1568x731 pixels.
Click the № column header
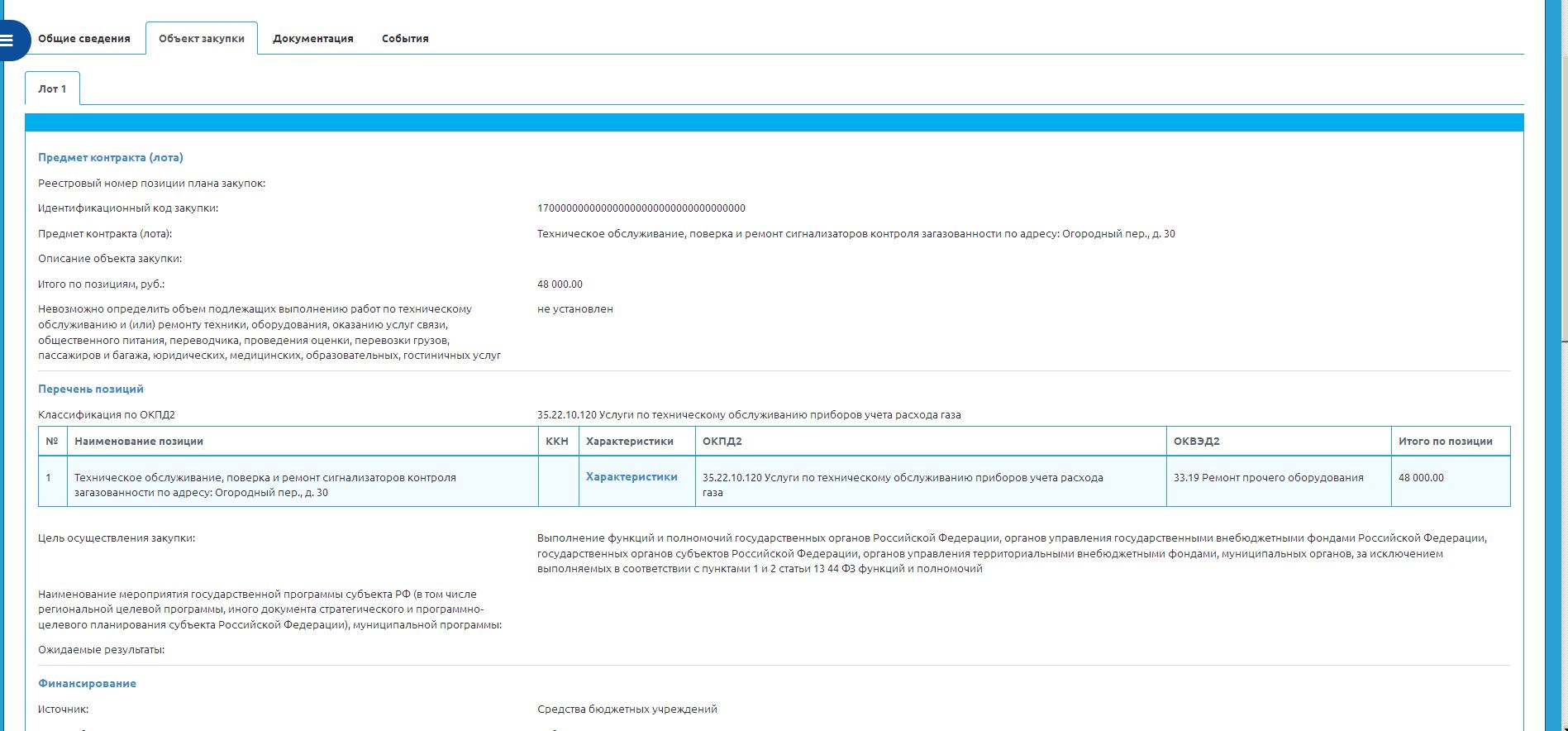click(52, 442)
